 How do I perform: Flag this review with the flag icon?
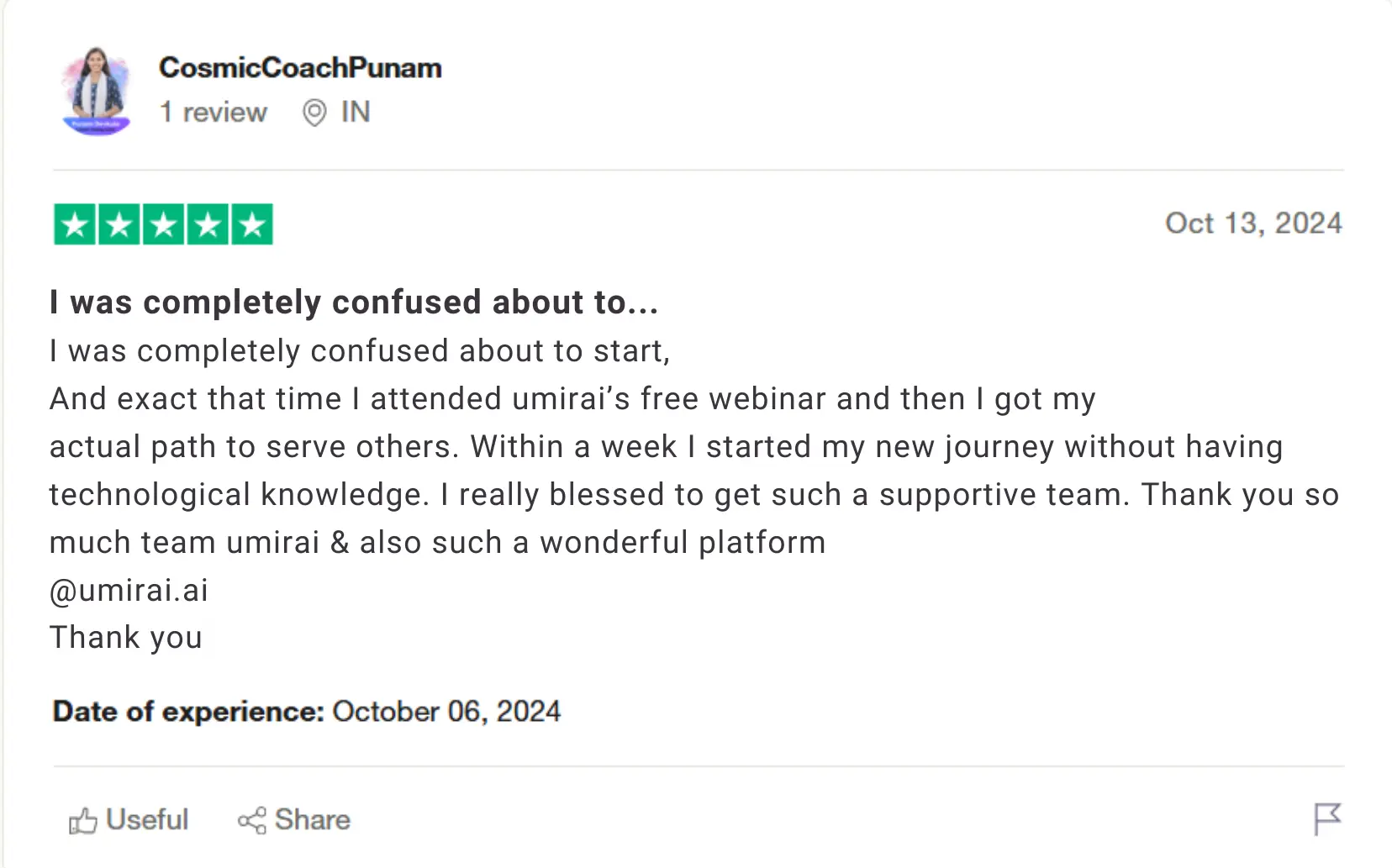point(1327,818)
